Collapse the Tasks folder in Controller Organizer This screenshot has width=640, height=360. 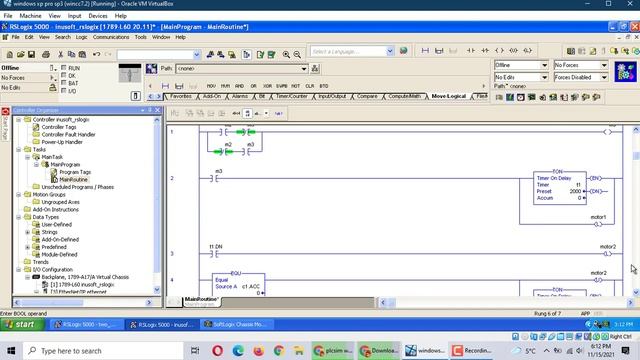tap(19, 149)
